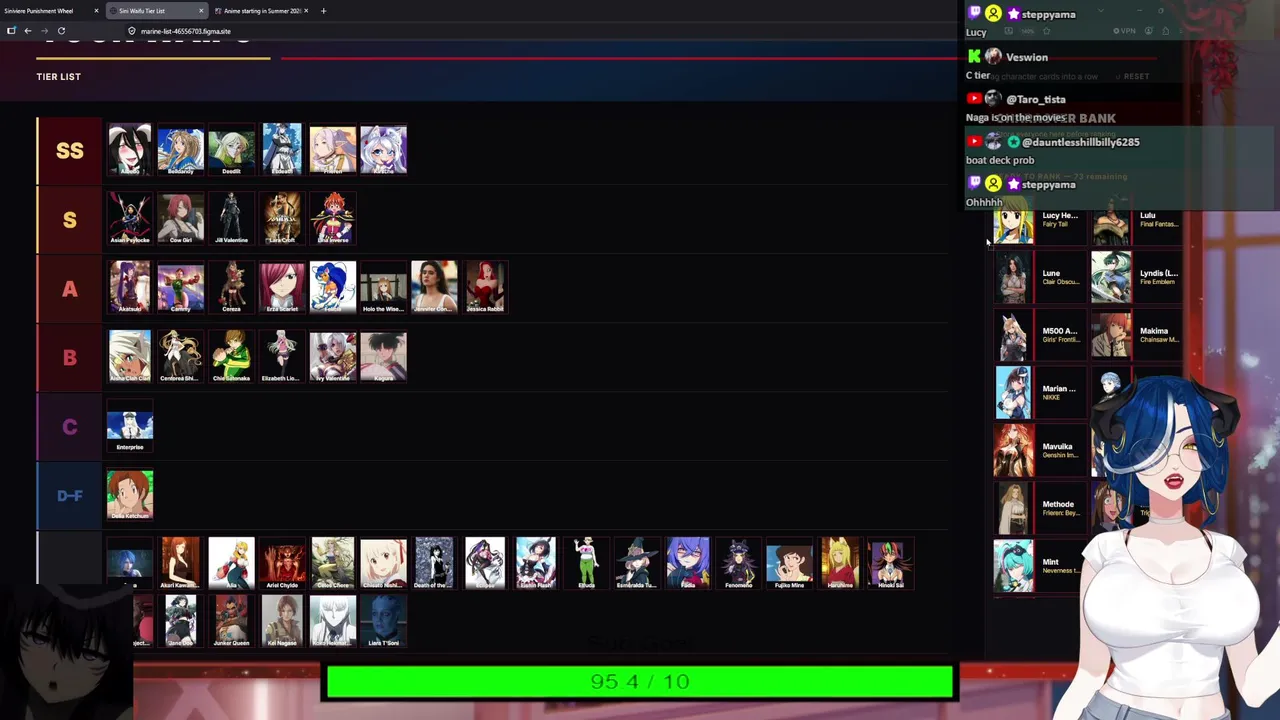Reload the current page
Viewport: 1280px width, 720px height.
(x=61, y=31)
